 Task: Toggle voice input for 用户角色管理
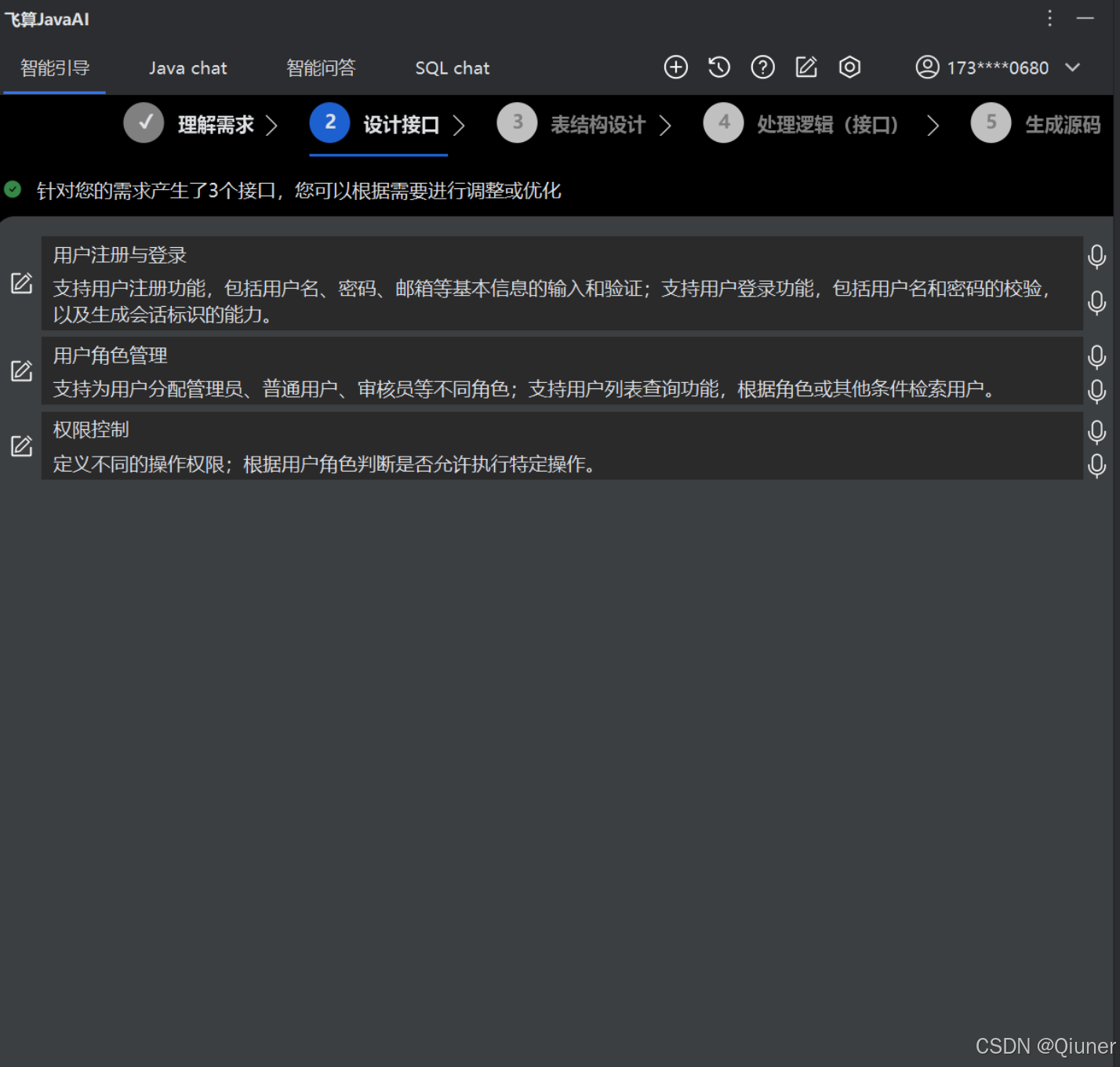point(1096,355)
